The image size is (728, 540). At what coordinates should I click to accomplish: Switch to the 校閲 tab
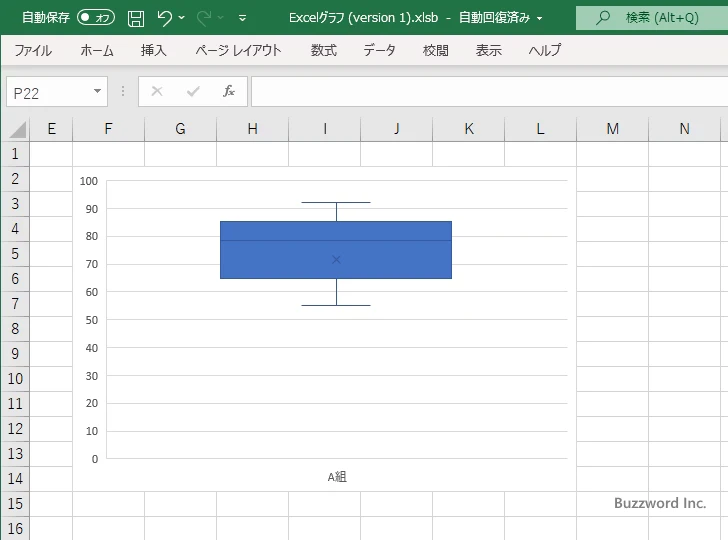(436, 50)
